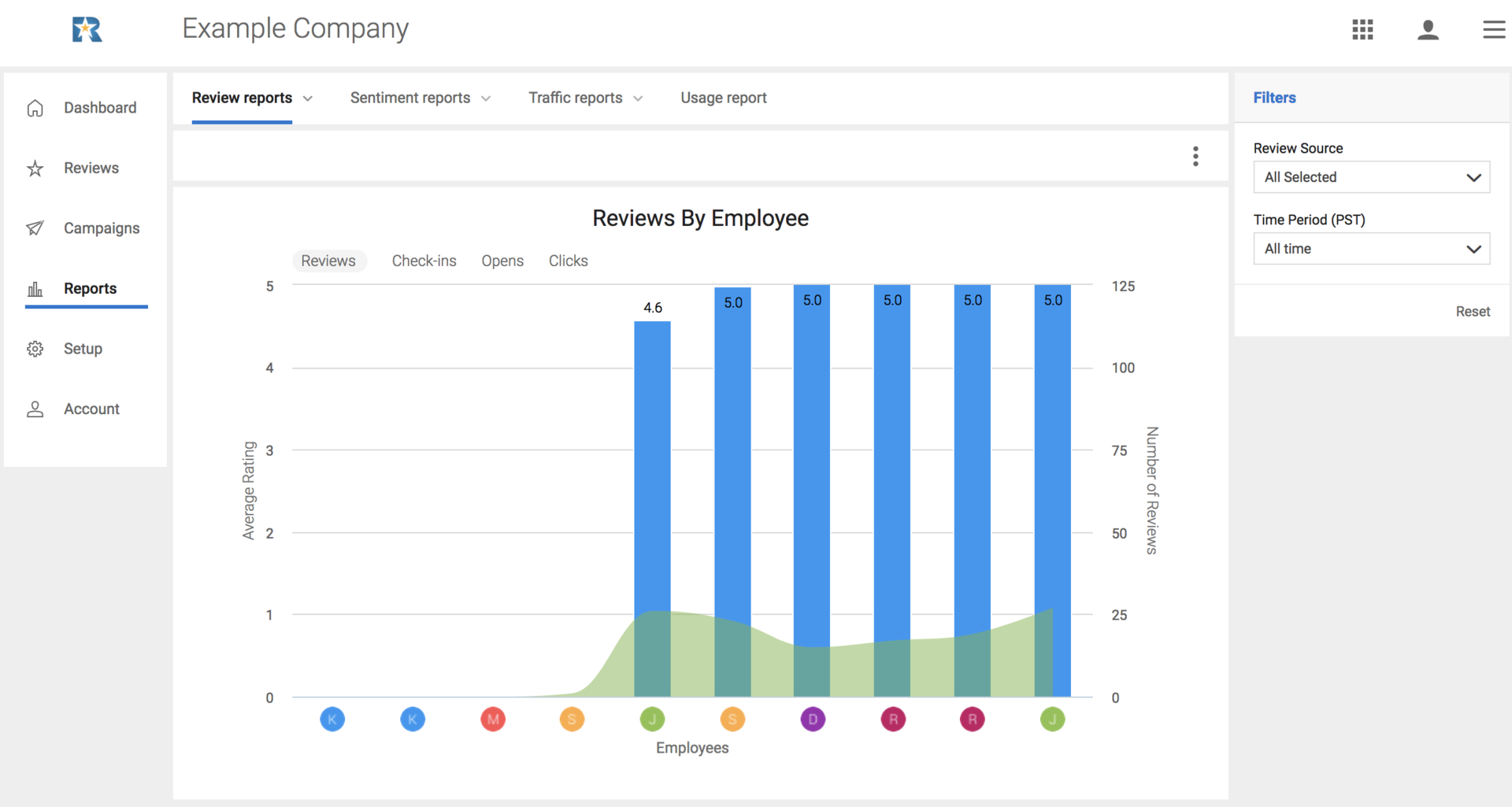Screen dimensions: 1512x807
Task: Open the hamburger menu icon
Action: click(1493, 29)
